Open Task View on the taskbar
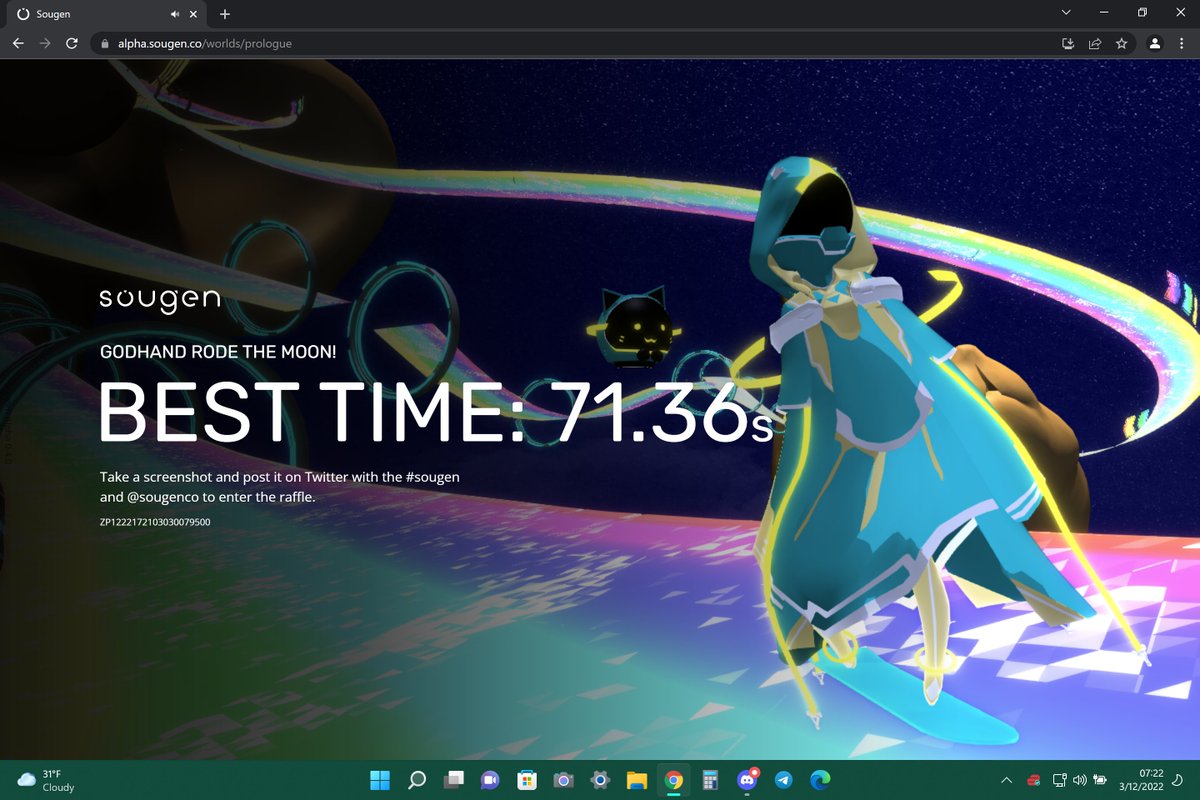The height and width of the screenshot is (800, 1200). (x=454, y=780)
